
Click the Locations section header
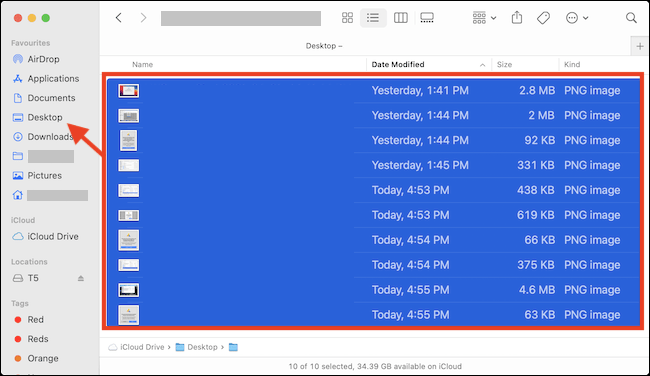29,262
